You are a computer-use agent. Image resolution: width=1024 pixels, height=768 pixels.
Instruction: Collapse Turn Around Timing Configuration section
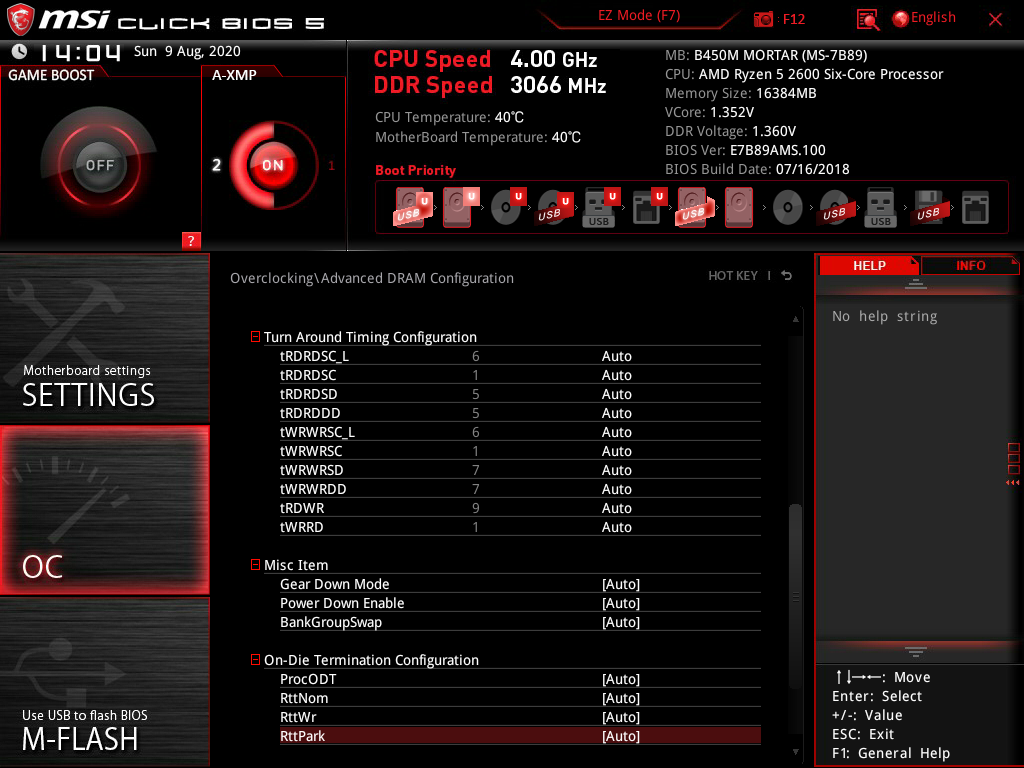click(255, 336)
